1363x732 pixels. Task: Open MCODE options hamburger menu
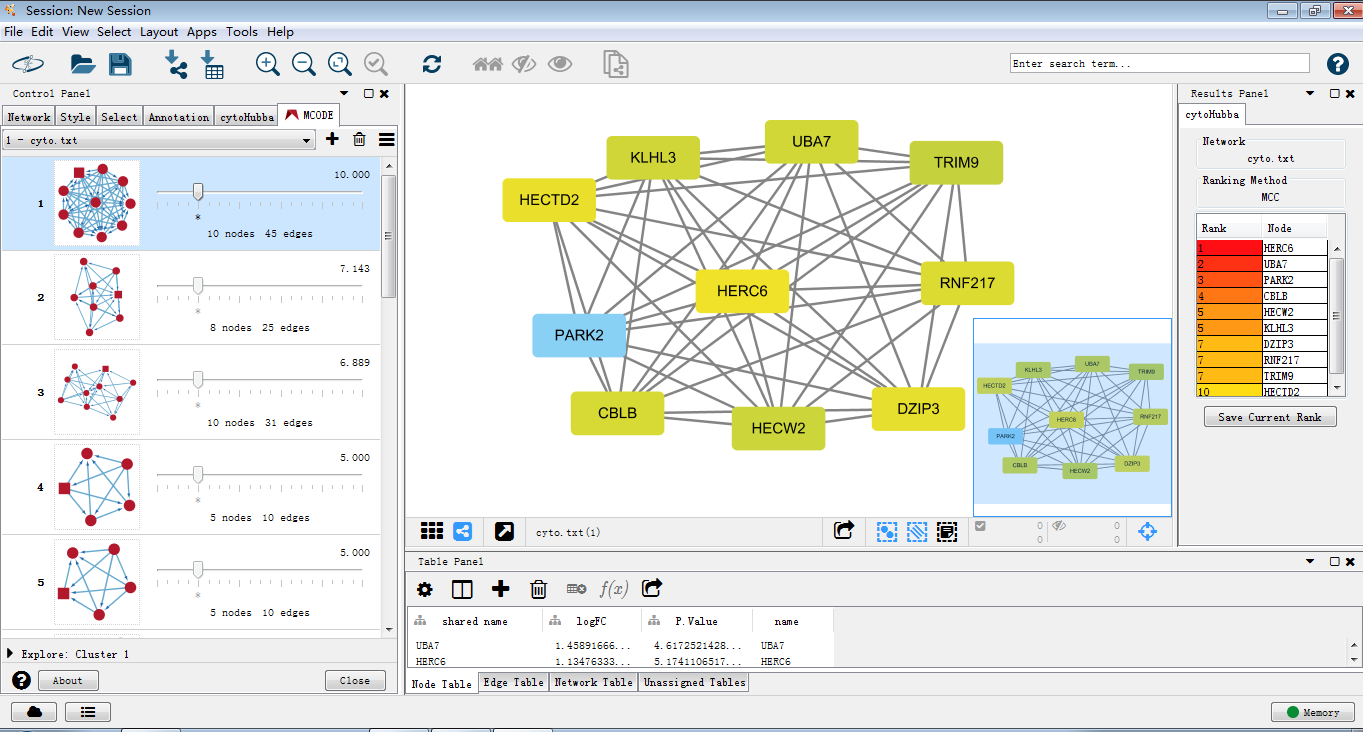point(386,140)
